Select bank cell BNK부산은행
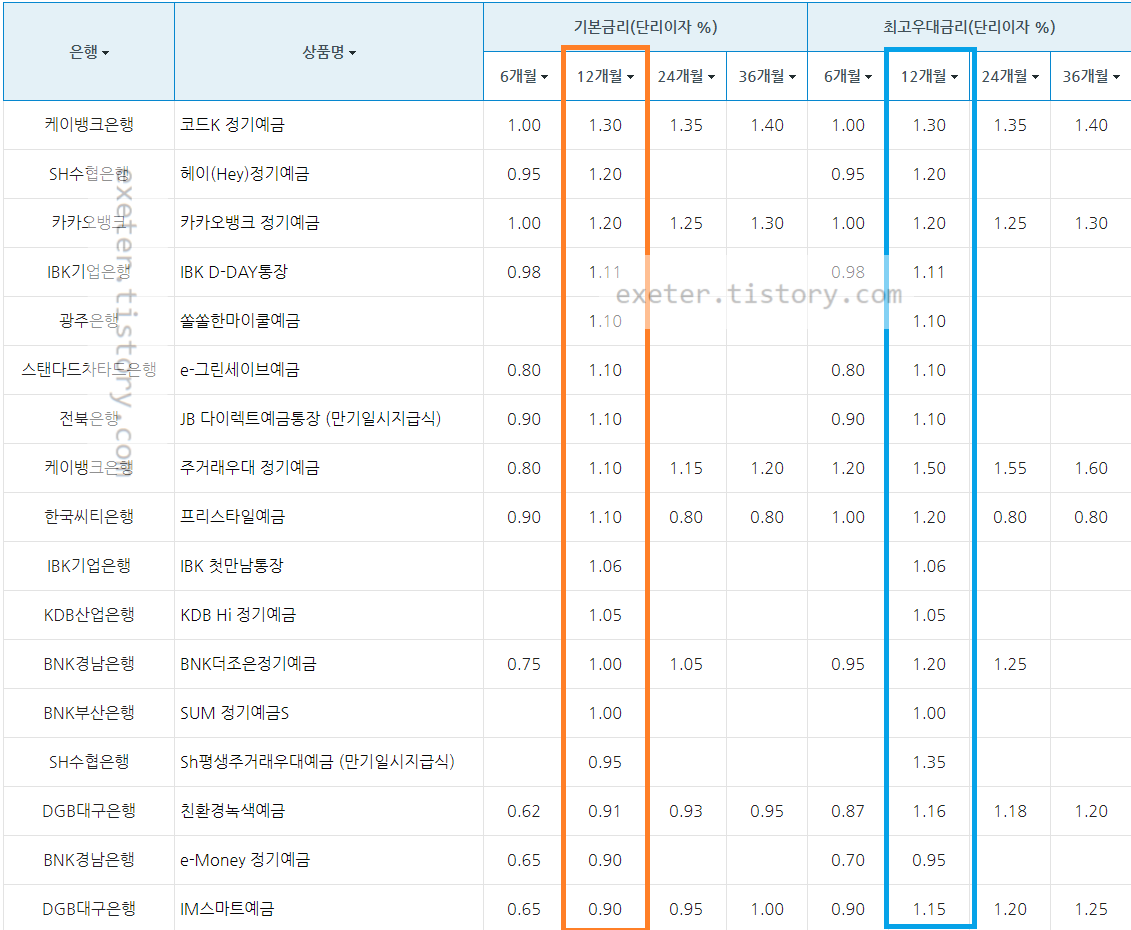Screen dimensions: 1131x930 tap(89, 713)
